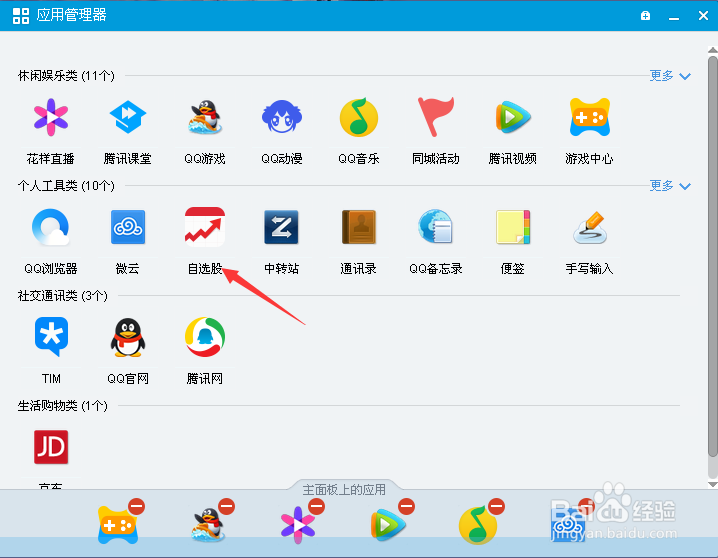
Task: Expand 更多 for 休闲娱乐类
Action: point(670,76)
